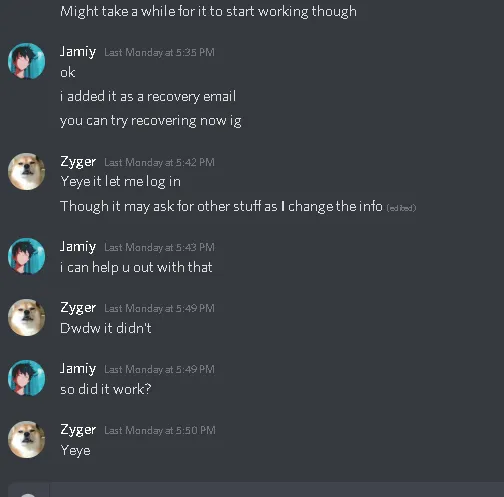Image resolution: width=504 pixels, height=497 pixels.
Task: Open Jamiy's avatar at 5:35 PM
Action: [x=26, y=61]
